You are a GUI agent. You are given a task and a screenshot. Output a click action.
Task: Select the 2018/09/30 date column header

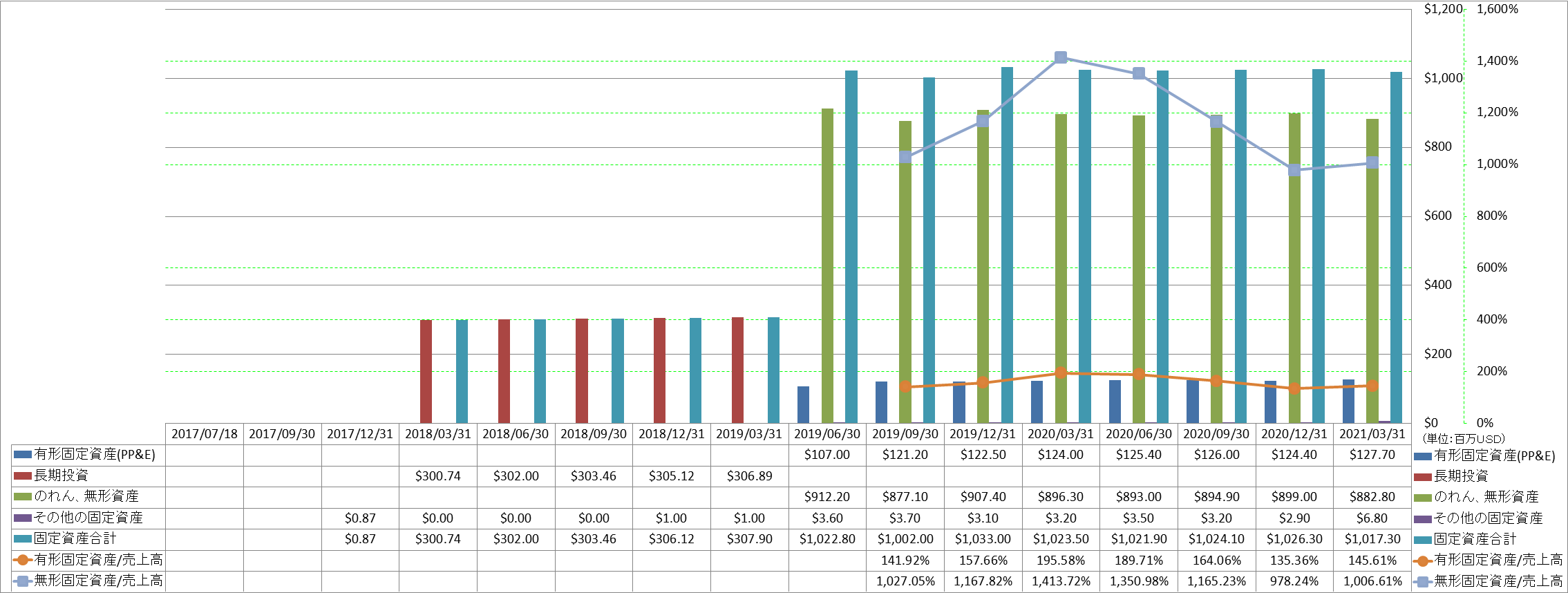coord(594,434)
